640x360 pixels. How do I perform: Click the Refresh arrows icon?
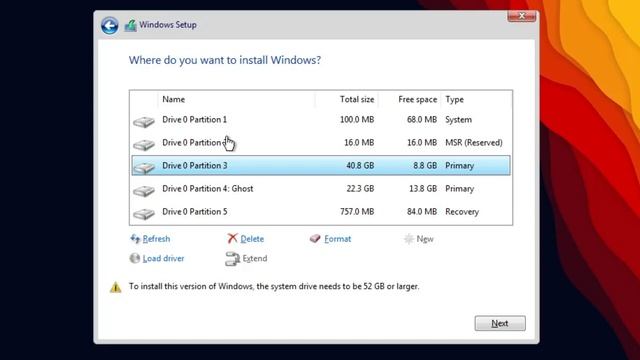point(135,239)
